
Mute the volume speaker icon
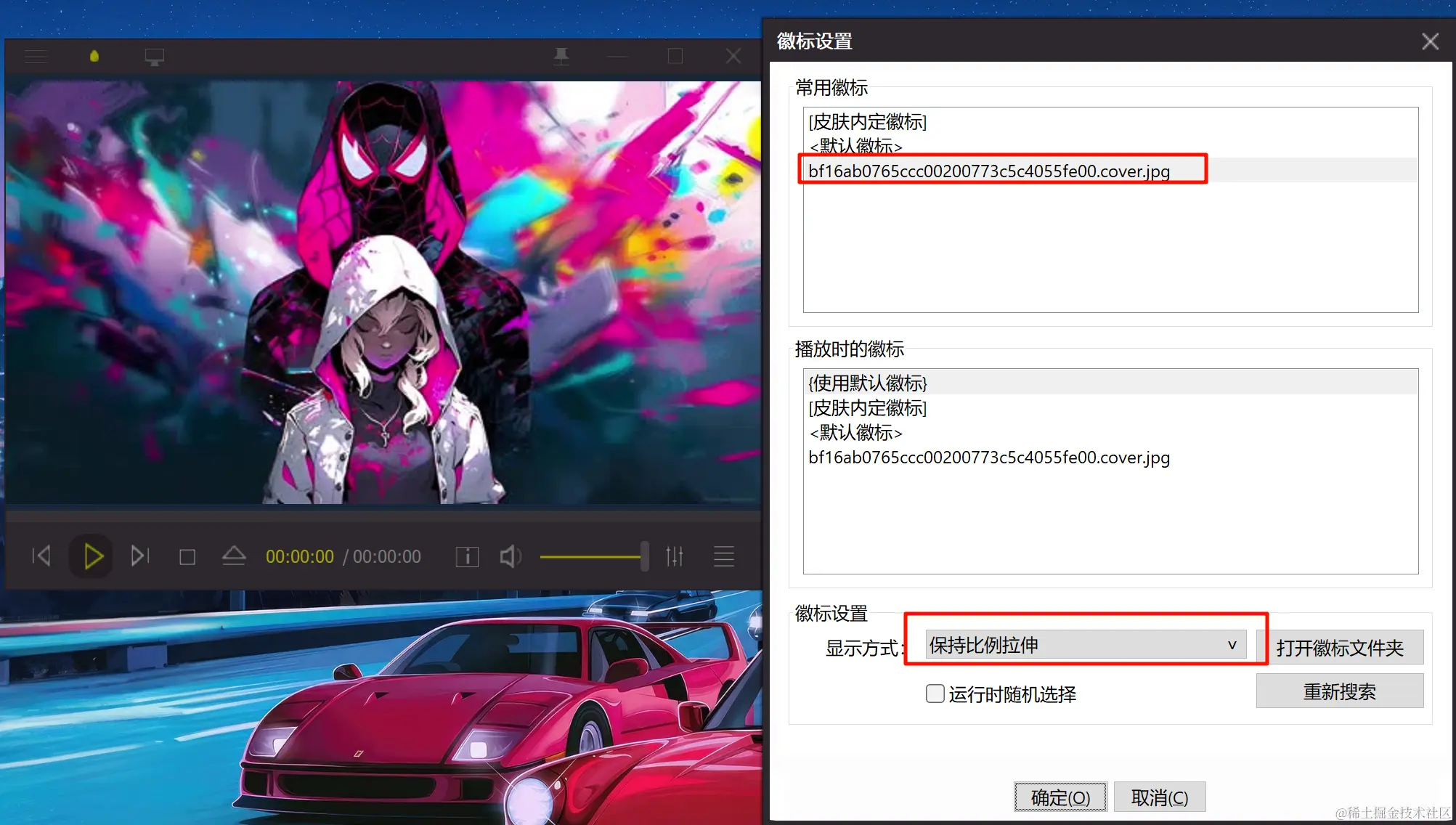[x=510, y=557]
